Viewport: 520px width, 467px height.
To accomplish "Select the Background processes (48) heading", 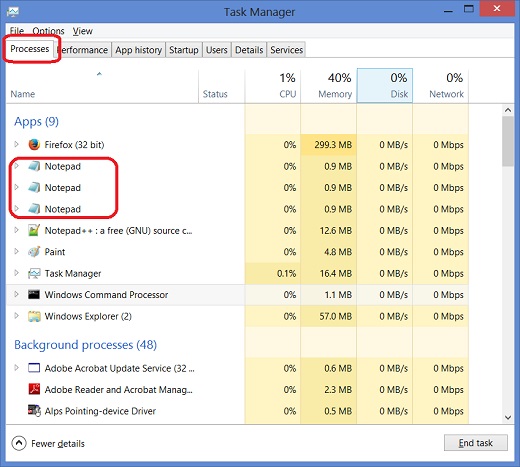I will tap(85, 345).
